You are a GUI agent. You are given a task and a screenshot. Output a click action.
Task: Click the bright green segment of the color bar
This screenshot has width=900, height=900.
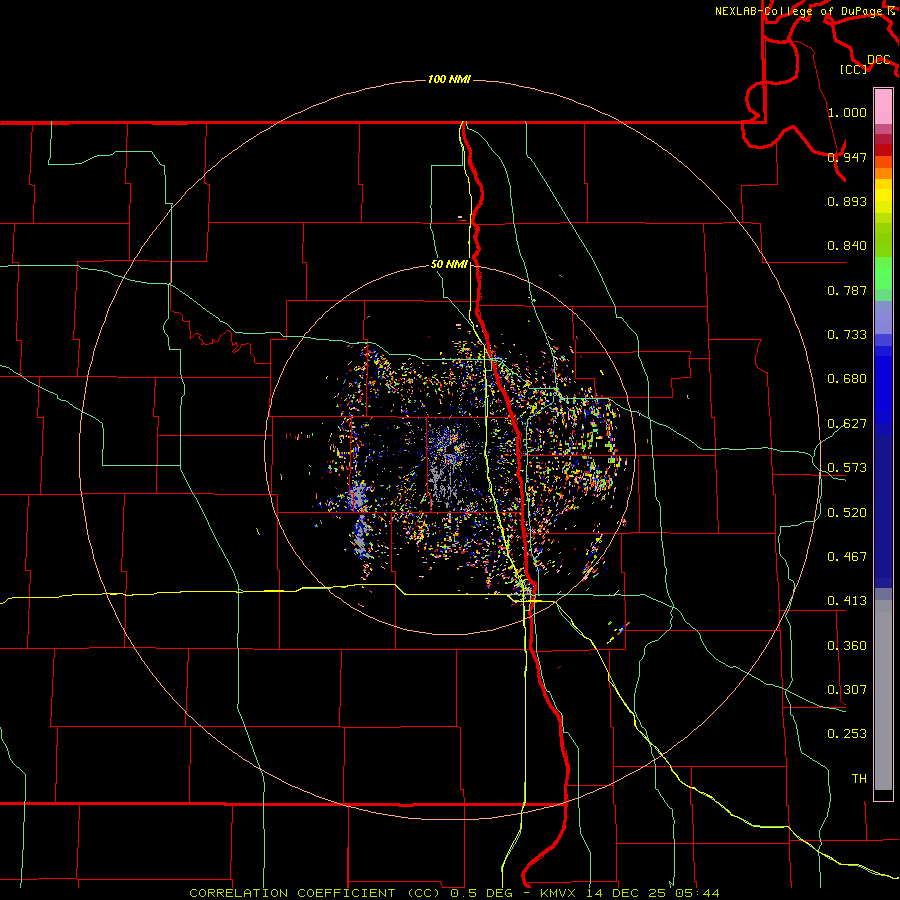(x=883, y=273)
